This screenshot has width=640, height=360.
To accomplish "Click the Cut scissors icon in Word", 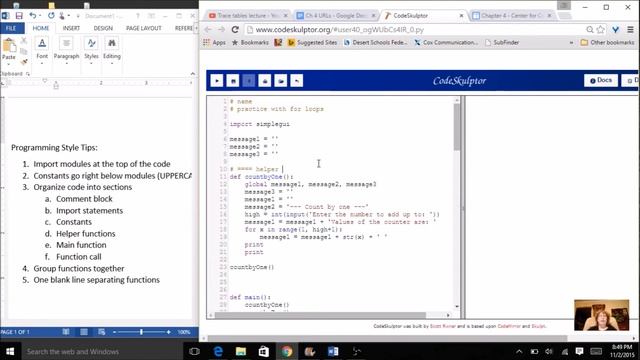I will (x=24, y=40).
